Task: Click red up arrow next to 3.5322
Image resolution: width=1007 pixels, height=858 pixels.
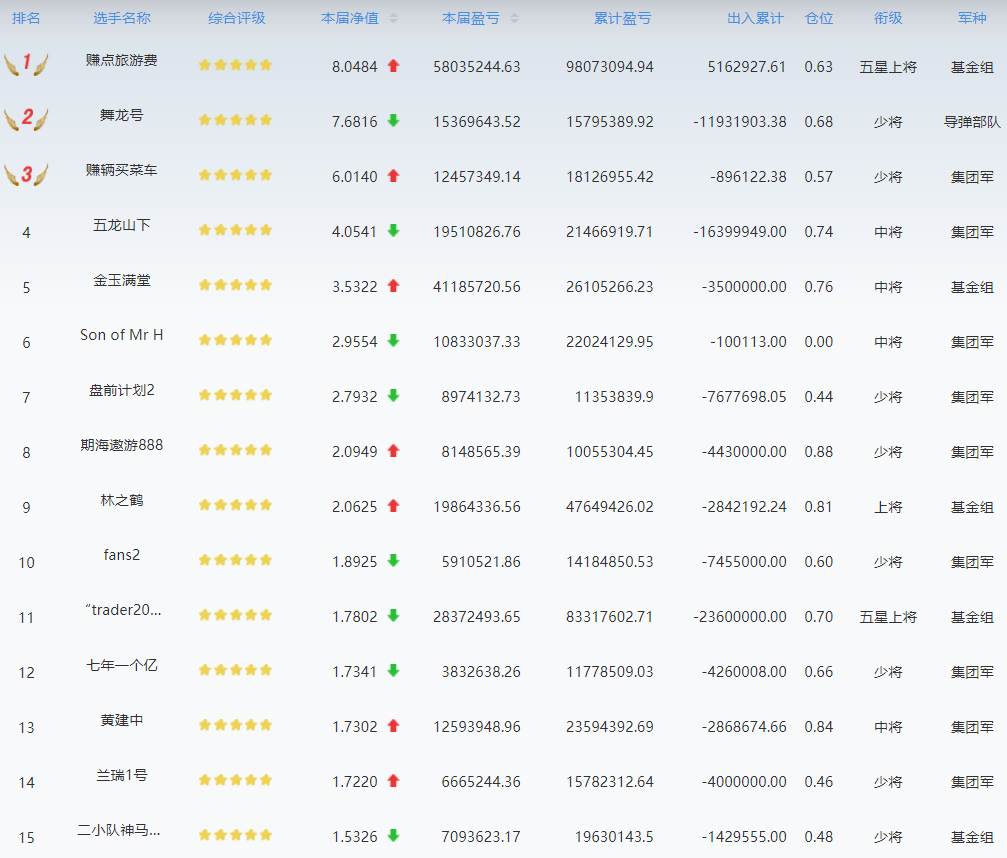Action: click(394, 286)
